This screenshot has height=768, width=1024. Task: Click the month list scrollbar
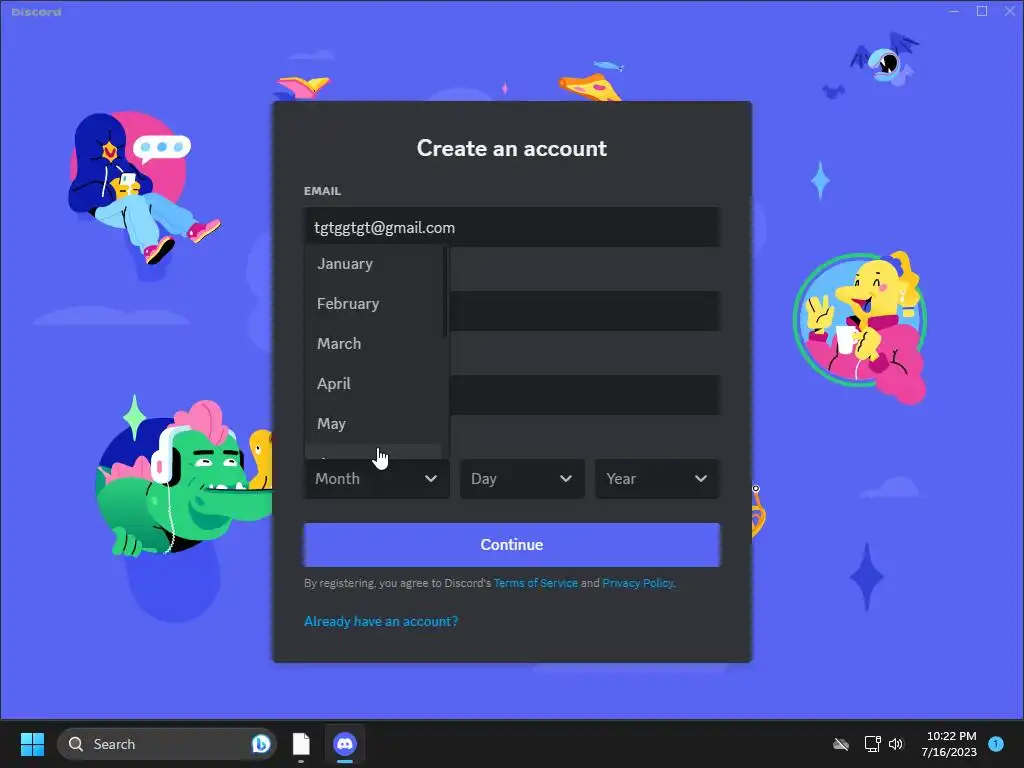click(x=445, y=292)
